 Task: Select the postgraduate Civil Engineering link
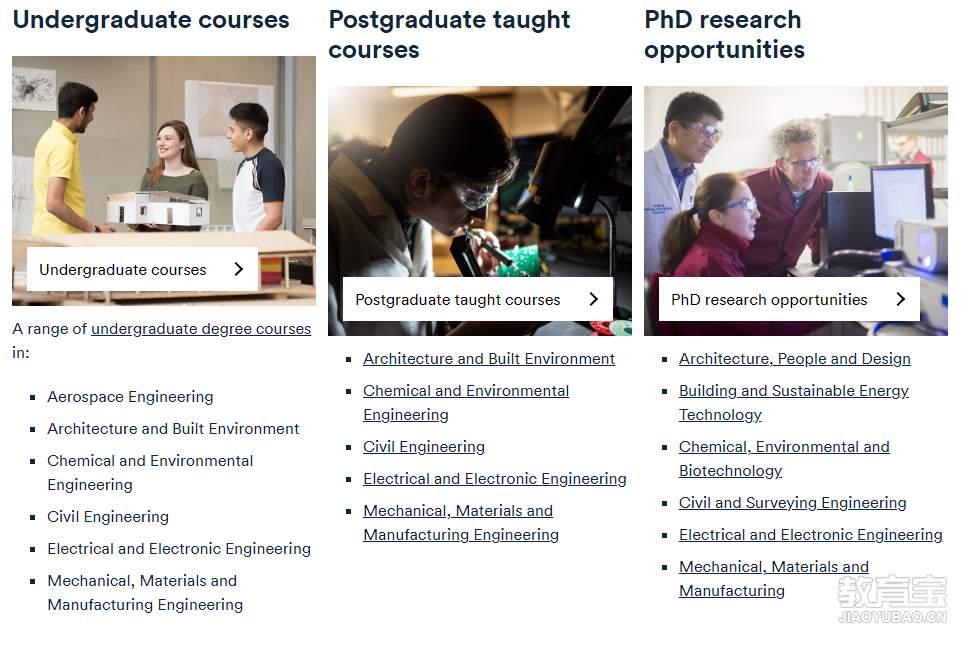click(424, 447)
